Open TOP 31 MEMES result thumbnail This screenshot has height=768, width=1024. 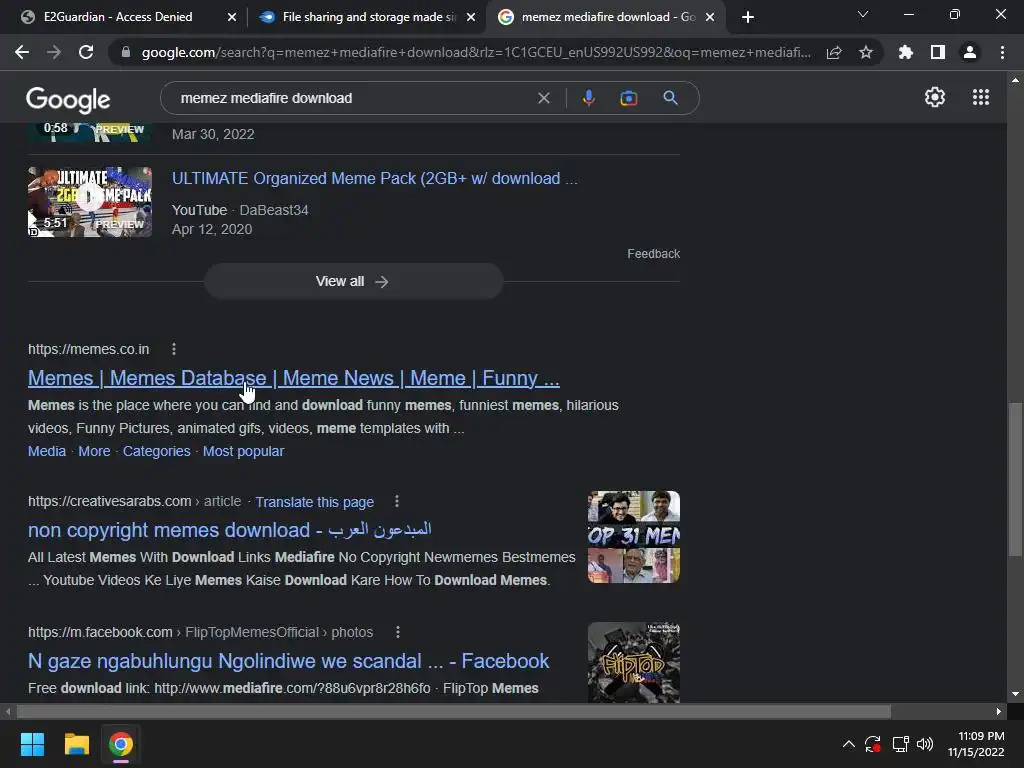633,537
